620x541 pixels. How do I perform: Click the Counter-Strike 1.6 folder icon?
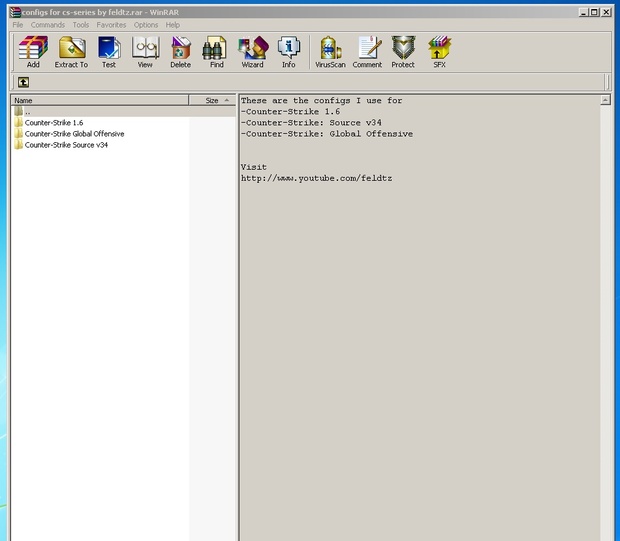point(18,122)
